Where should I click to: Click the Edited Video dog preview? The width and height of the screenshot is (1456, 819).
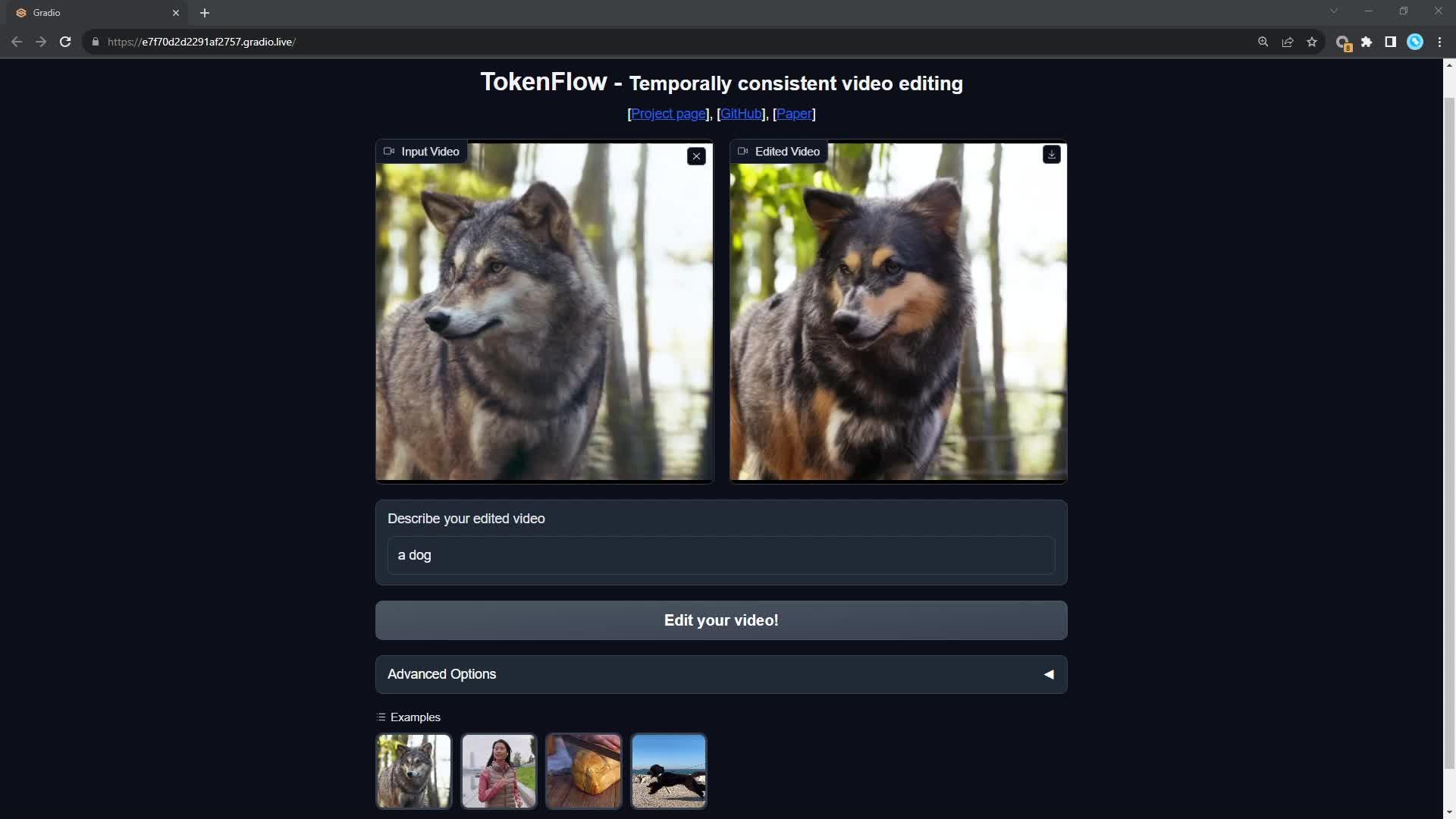coord(898,312)
